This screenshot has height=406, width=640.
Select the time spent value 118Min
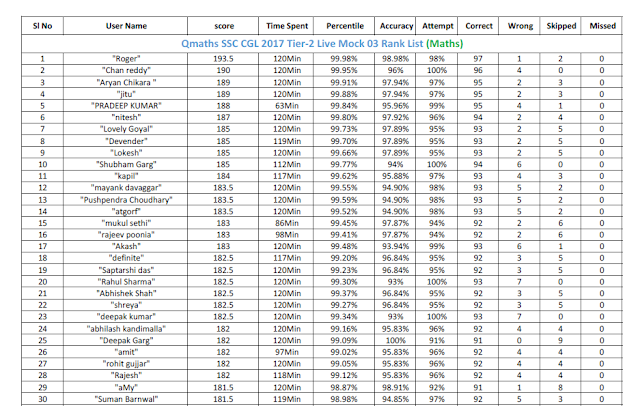(x=287, y=375)
